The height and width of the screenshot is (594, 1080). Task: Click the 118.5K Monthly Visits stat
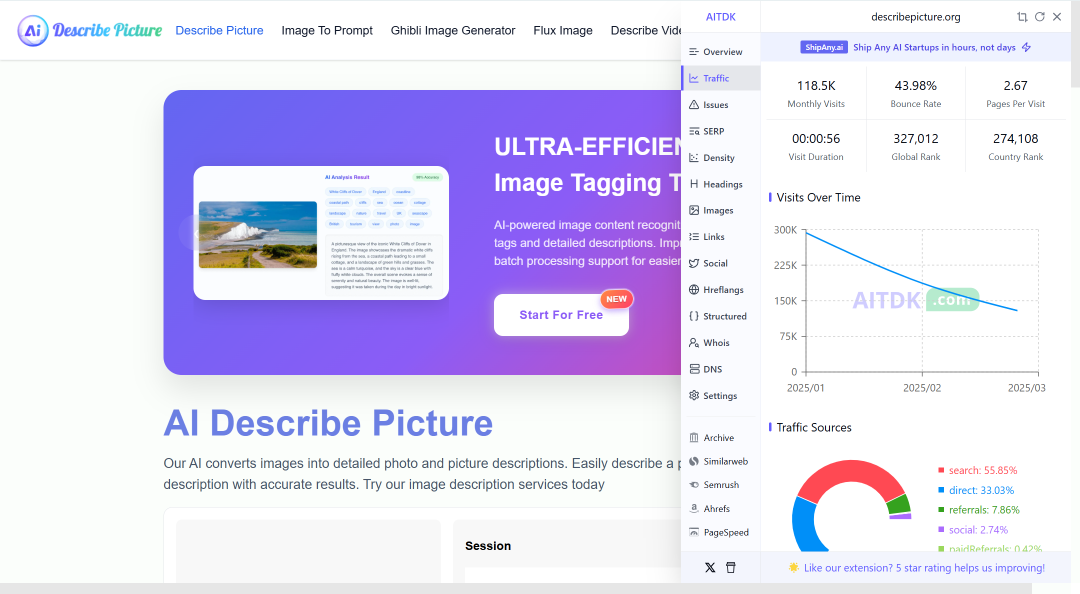tap(816, 94)
